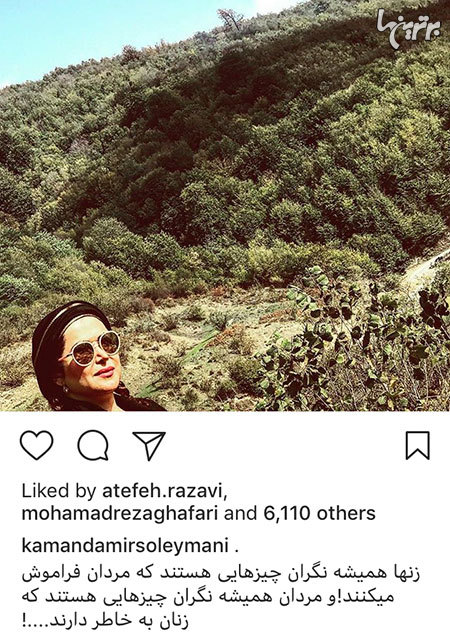450x633 pixels.
Task: Click the caption line starting with میکنند
Action: tap(207, 597)
